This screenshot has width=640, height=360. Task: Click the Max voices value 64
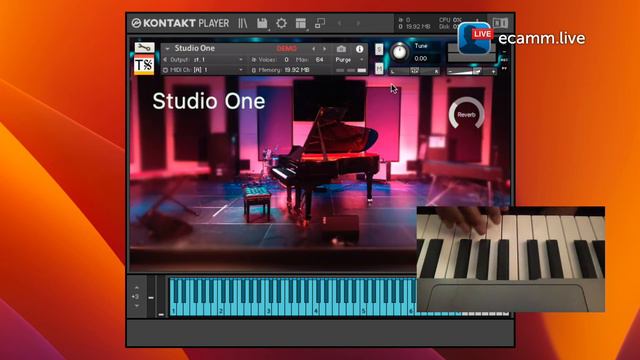point(320,60)
